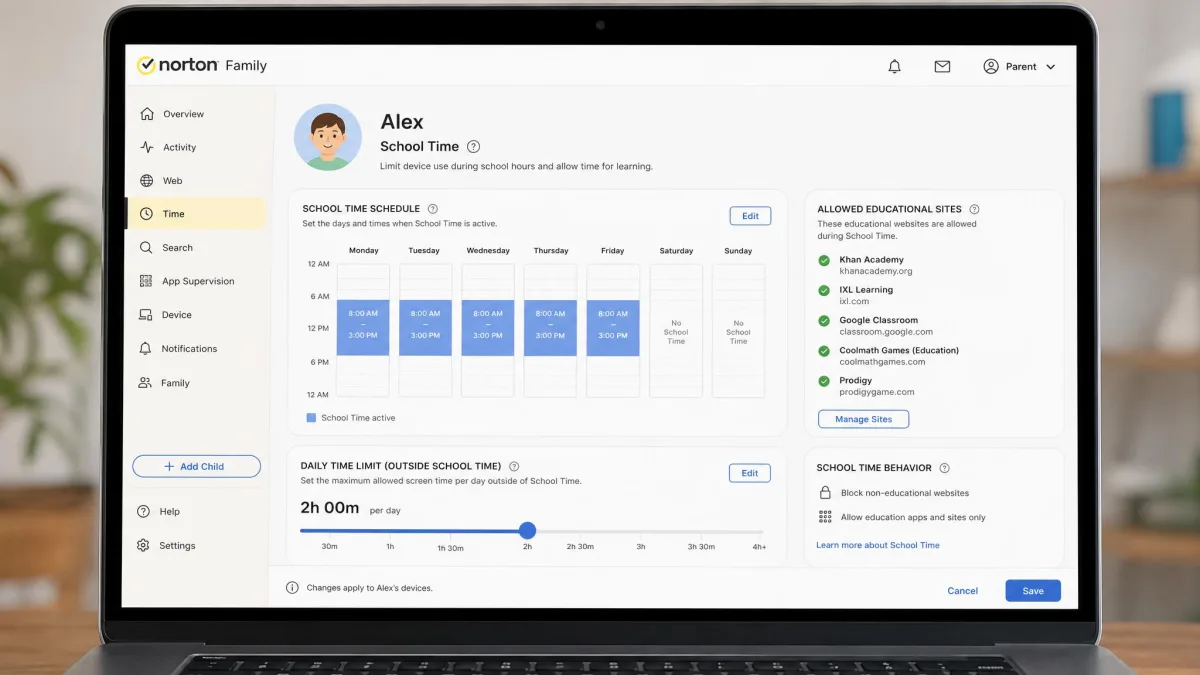Click the Device laptop icon in sidebar
The height and width of the screenshot is (675, 1200).
click(x=146, y=315)
